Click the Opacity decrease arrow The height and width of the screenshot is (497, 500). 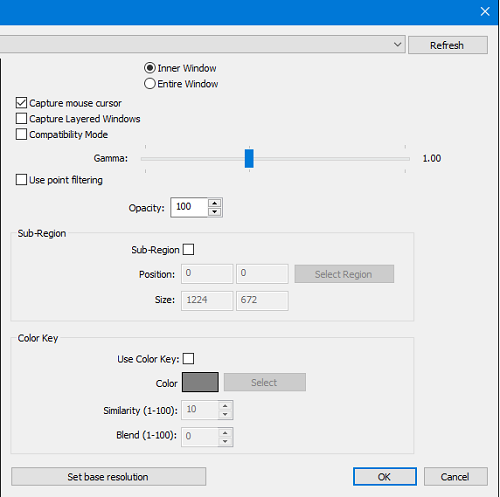click(x=214, y=212)
